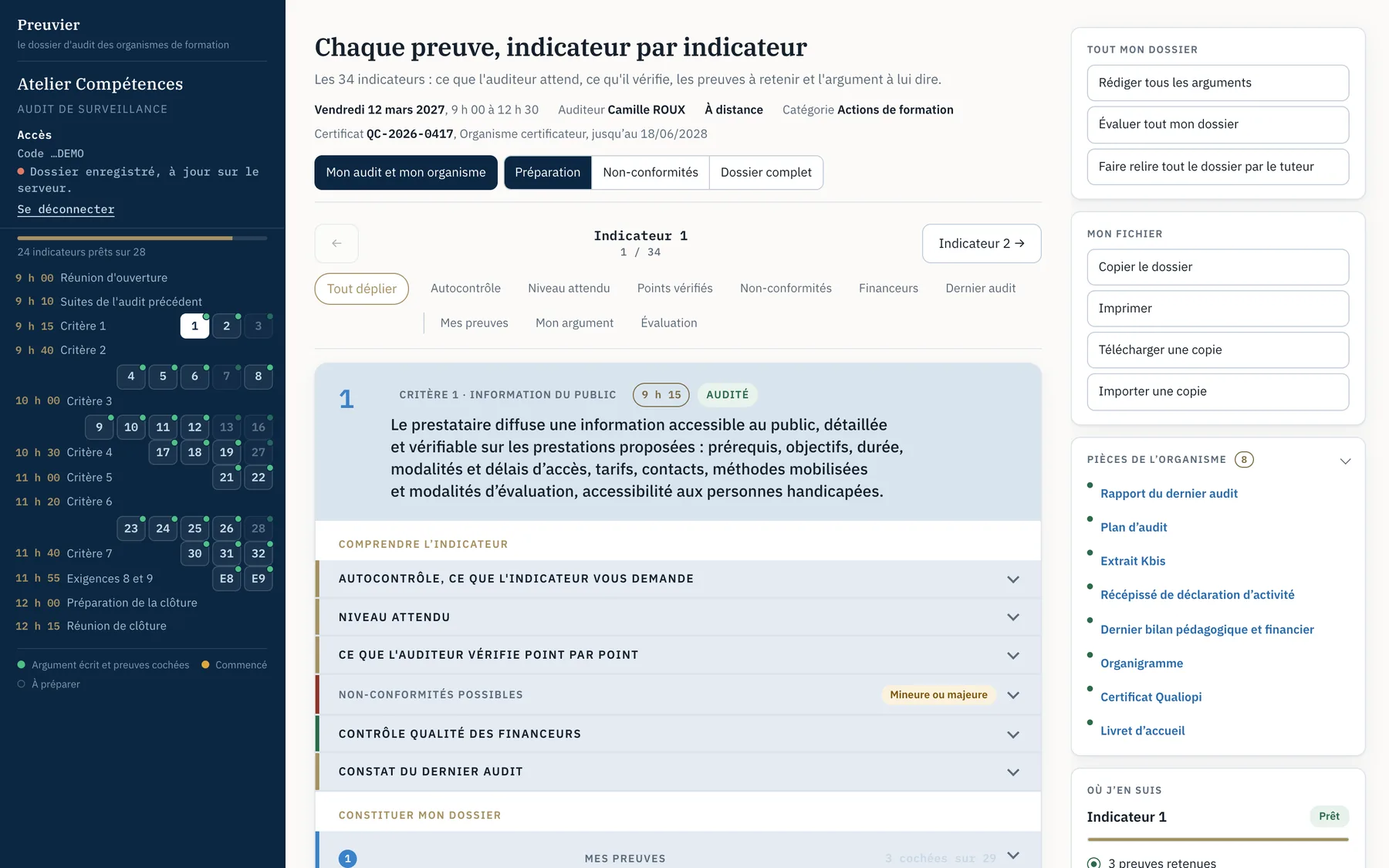Expand 'Constat du dernier audit' section
Image resolution: width=1389 pixels, height=868 pixels.
click(x=678, y=772)
